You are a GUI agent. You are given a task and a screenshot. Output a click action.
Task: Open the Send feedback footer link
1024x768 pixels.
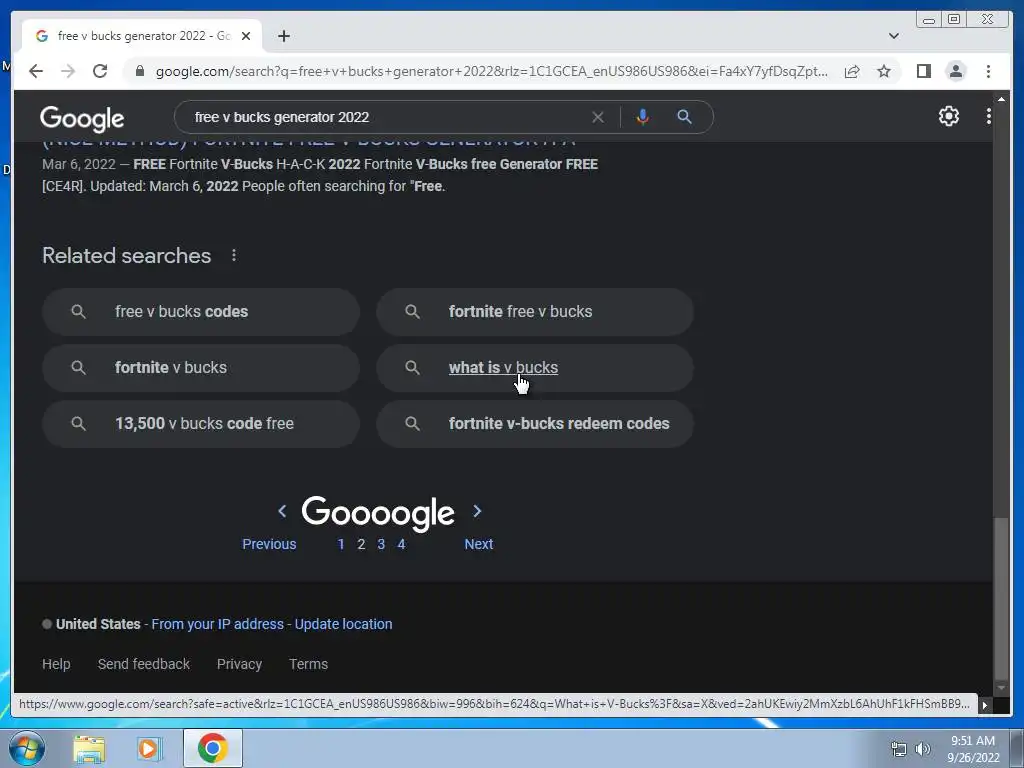144,664
